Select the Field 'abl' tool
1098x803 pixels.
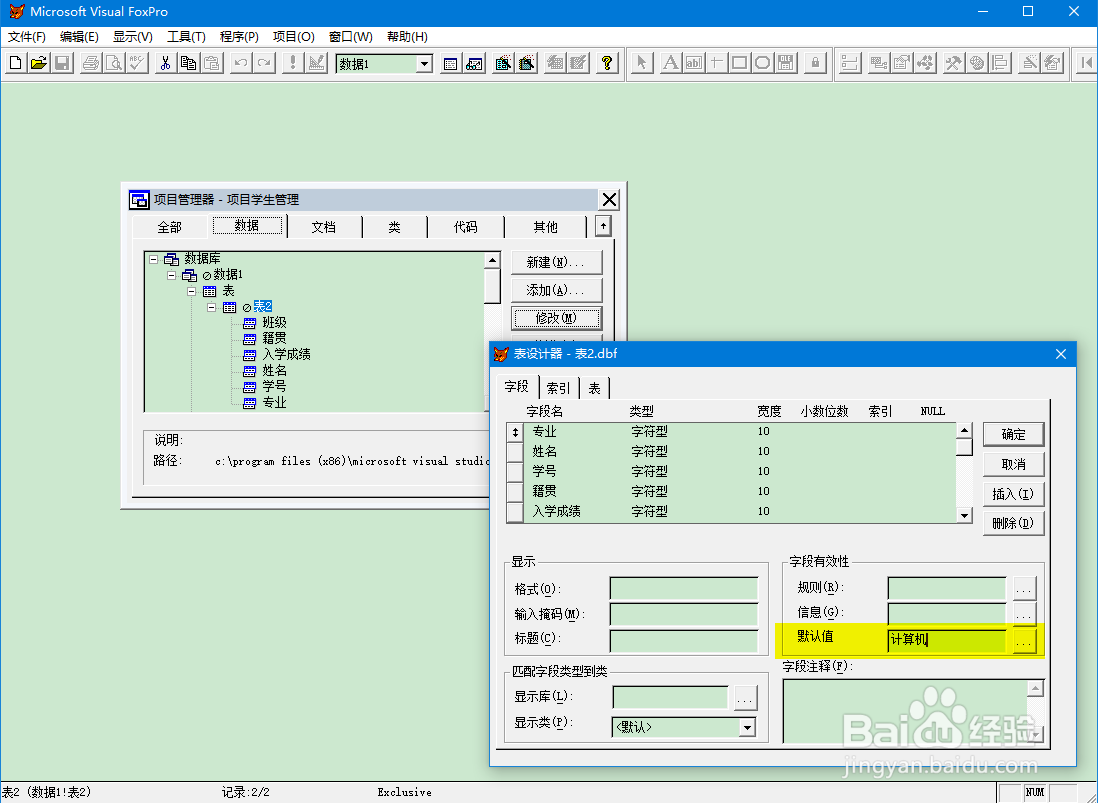coord(693,63)
